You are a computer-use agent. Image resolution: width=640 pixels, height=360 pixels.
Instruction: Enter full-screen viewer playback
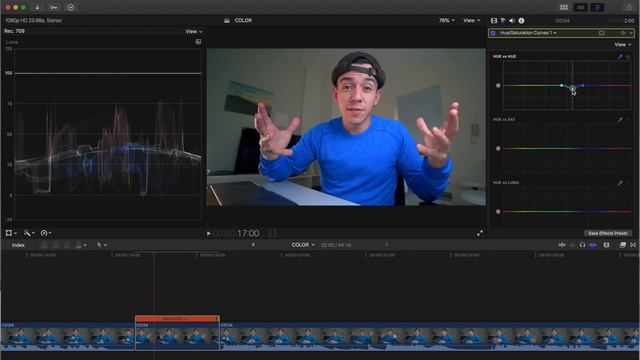tap(480, 233)
